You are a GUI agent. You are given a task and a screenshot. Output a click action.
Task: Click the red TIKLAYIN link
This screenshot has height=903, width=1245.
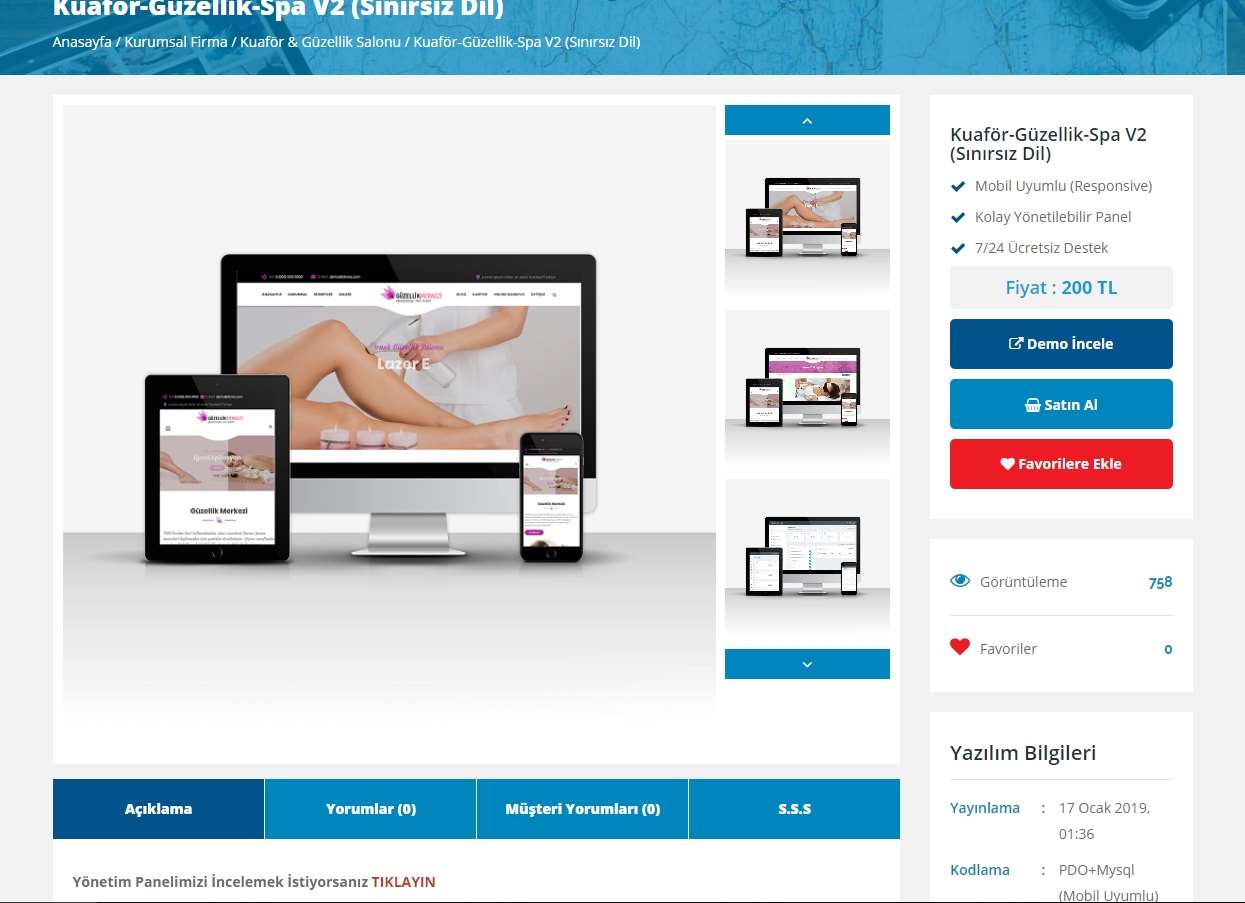403,882
